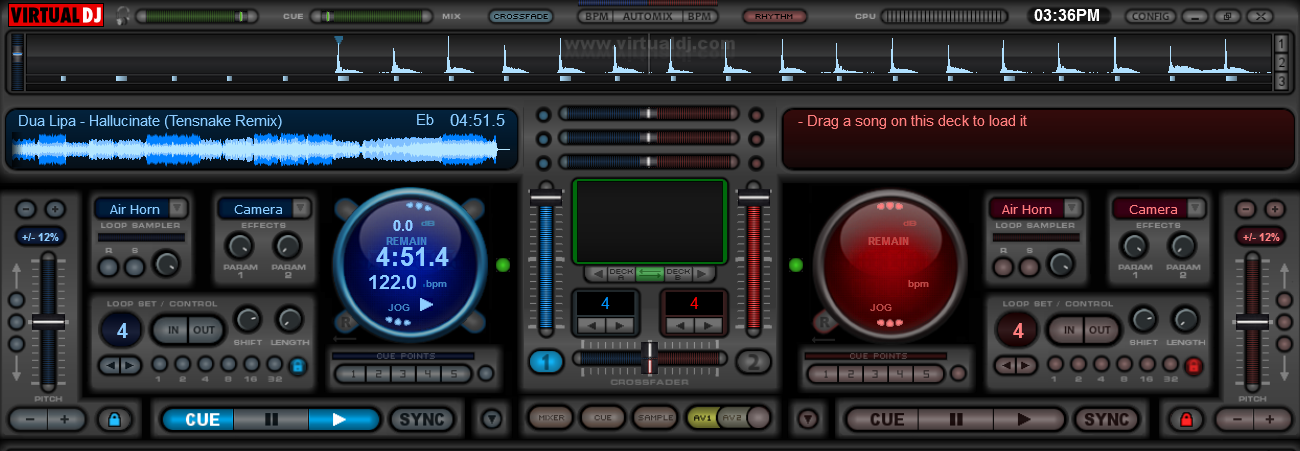1300x451 pixels.
Task: Click the left pitch range minus round button
Action: point(27,209)
